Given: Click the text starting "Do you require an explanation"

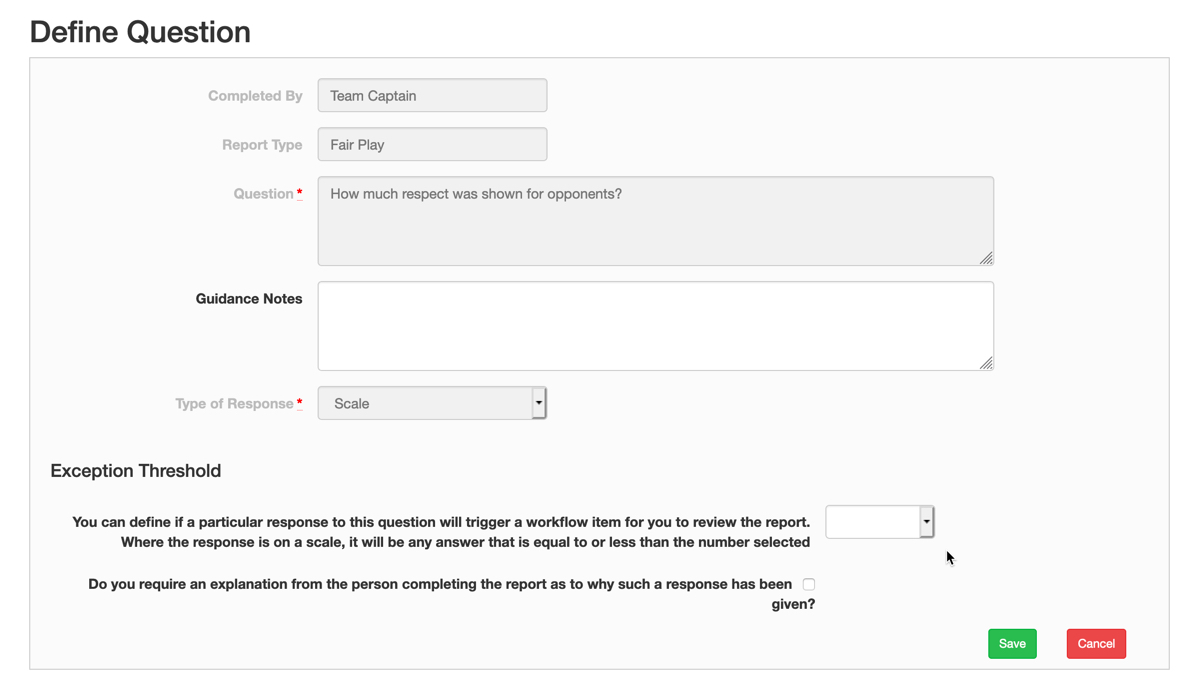Looking at the screenshot, I should click(x=451, y=594).
